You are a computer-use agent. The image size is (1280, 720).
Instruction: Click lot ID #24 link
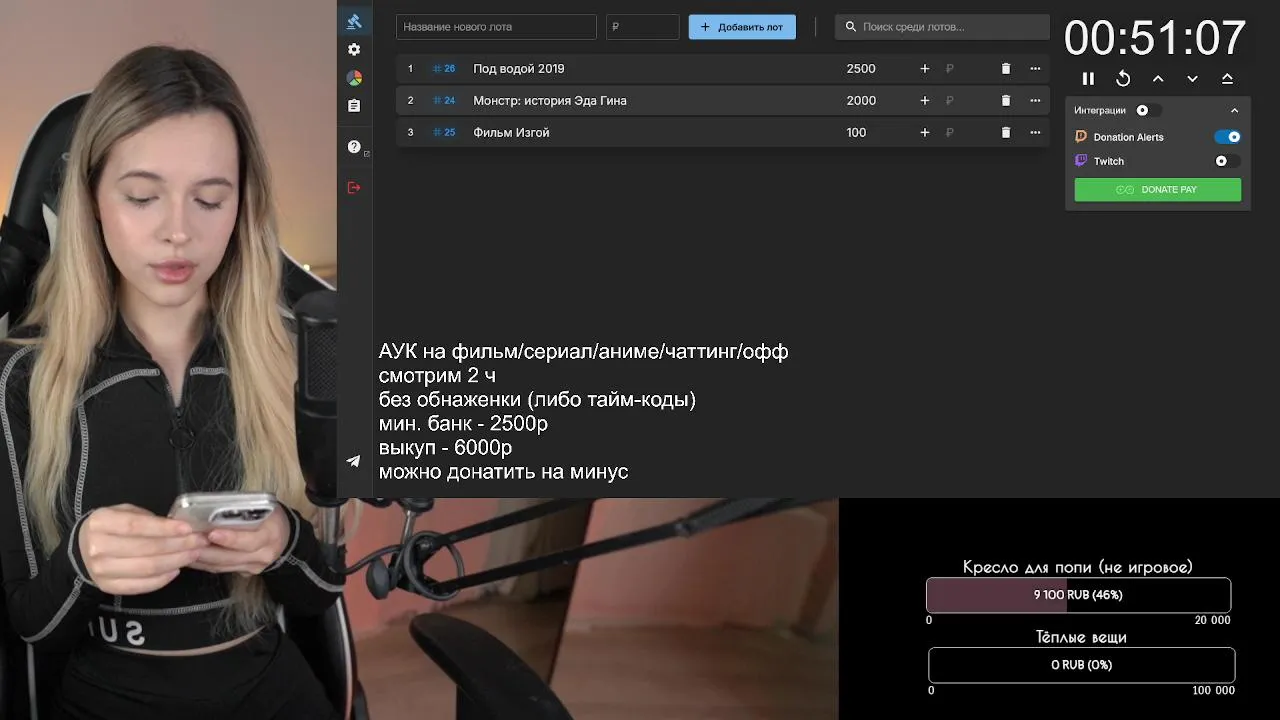click(444, 101)
